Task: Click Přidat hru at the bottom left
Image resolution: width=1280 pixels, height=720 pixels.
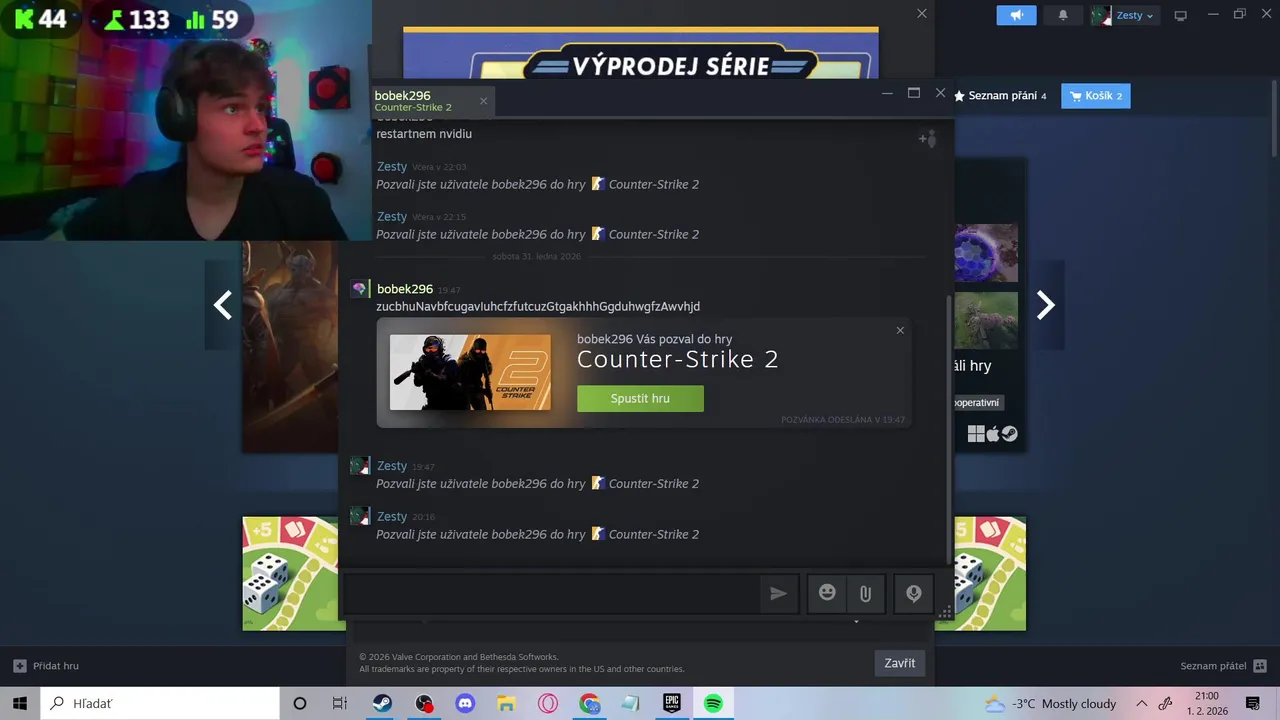Action: click(46, 666)
